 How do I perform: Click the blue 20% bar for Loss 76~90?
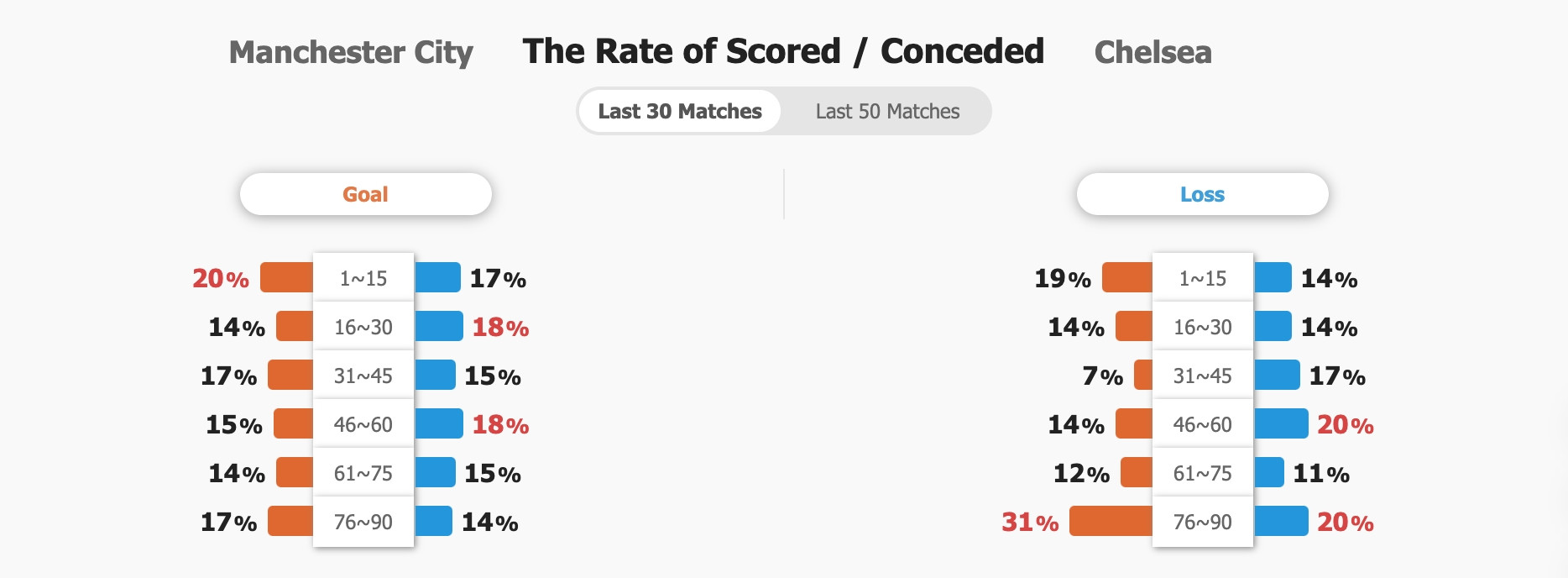coord(1281,521)
